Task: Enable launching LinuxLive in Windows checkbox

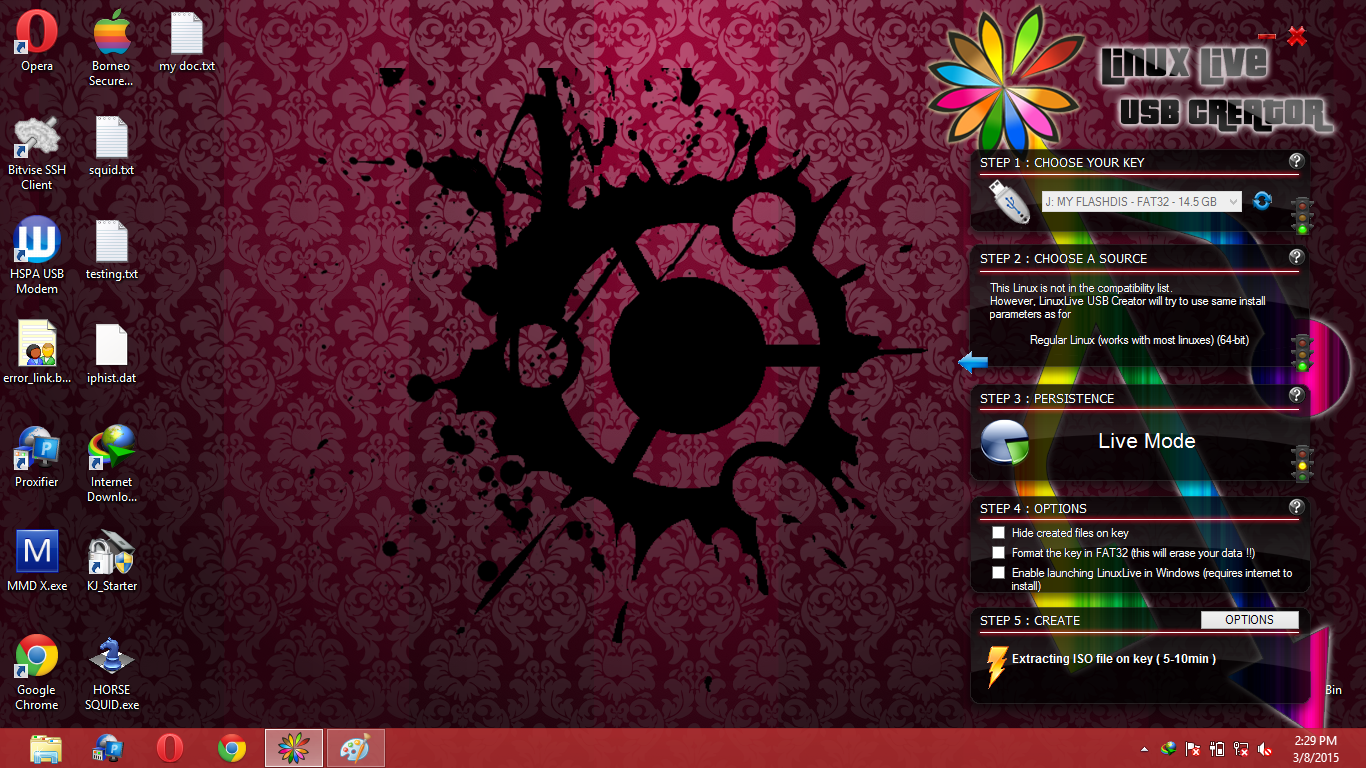Action: point(998,573)
